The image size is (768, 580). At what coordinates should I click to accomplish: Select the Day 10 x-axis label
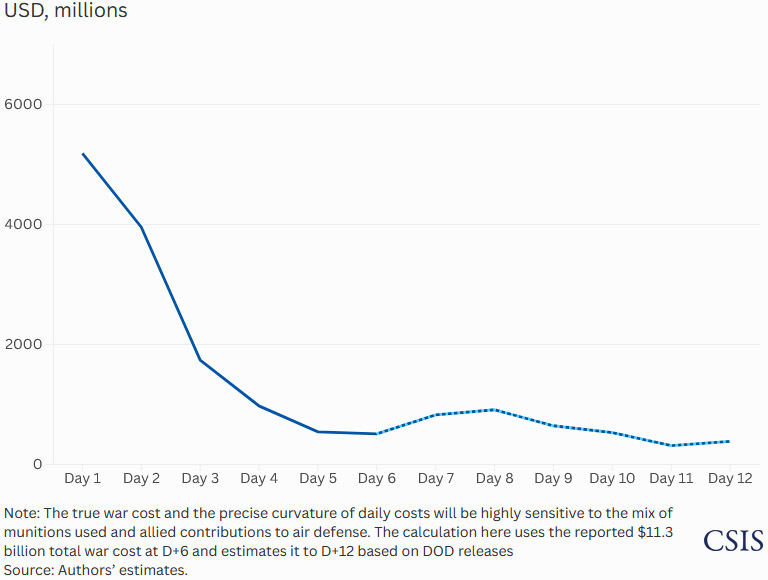[612, 479]
